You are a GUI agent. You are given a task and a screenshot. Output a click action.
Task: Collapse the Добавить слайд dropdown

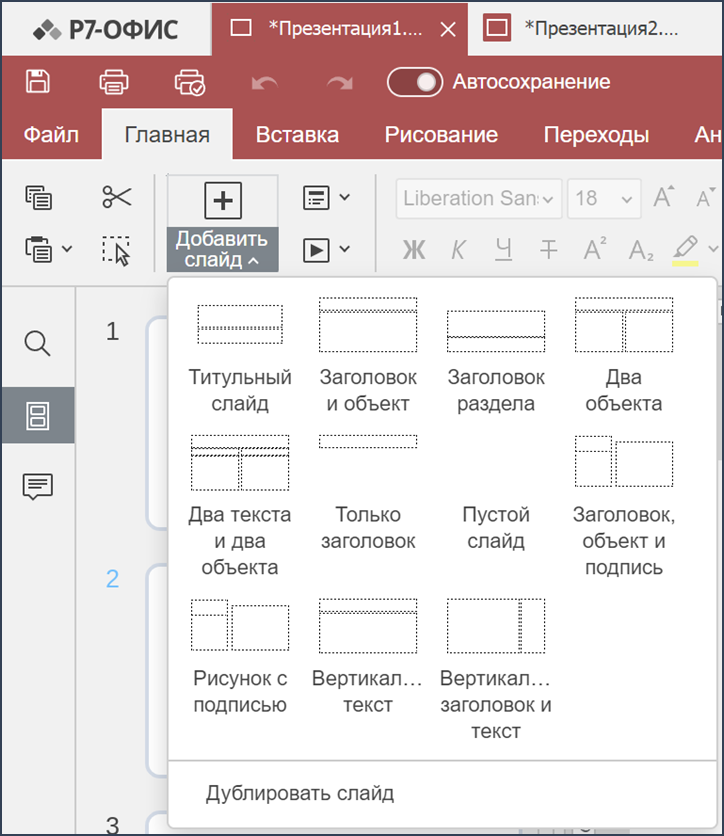[222, 250]
